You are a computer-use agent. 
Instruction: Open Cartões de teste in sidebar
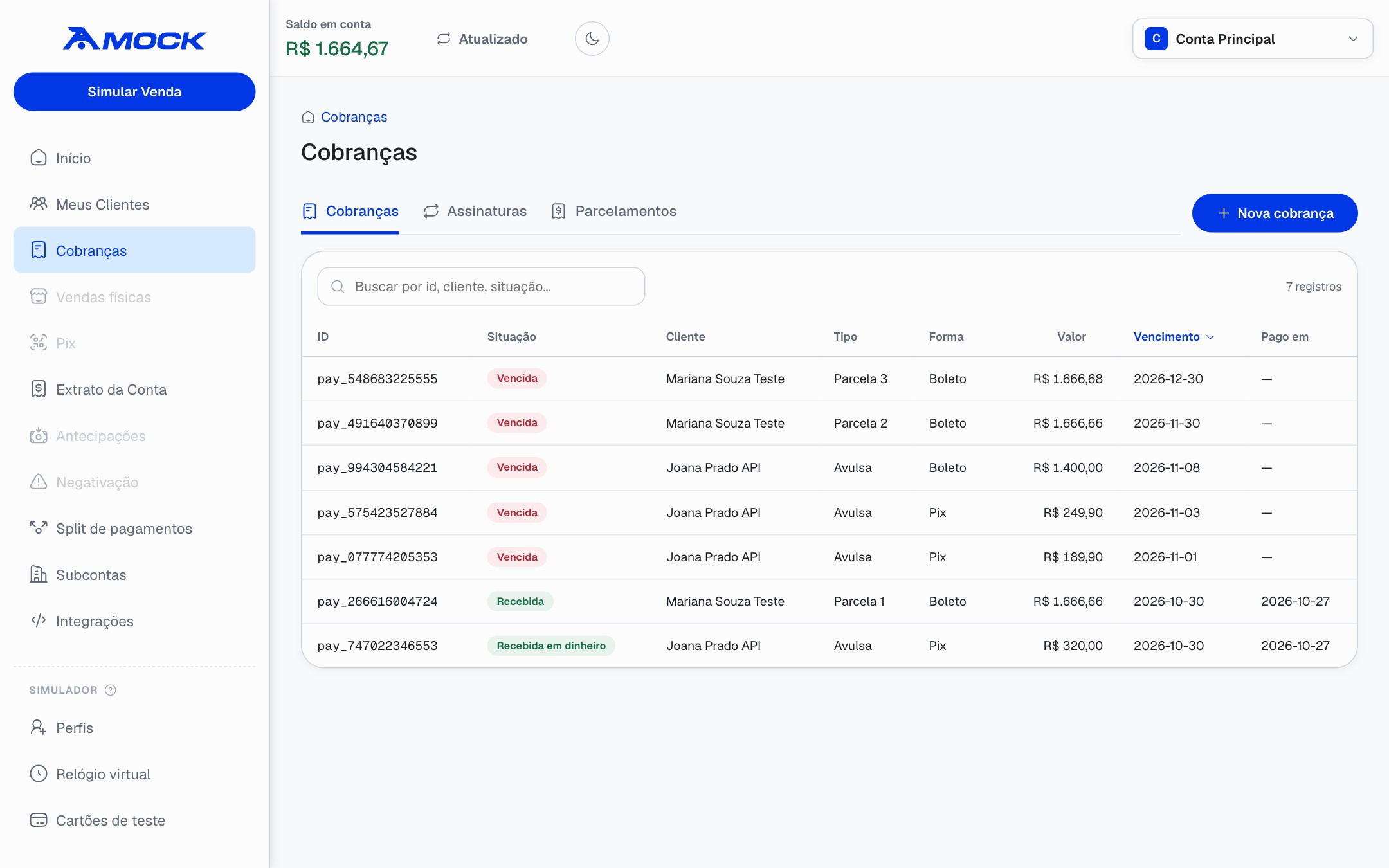tap(134, 820)
